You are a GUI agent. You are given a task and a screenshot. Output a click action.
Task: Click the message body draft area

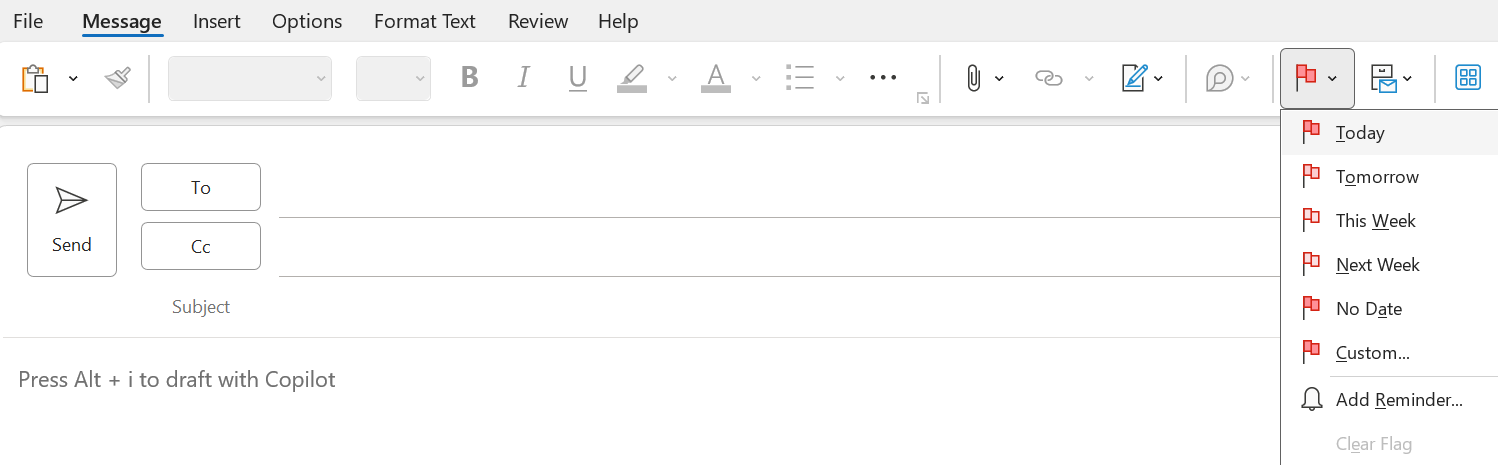click(640, 402)
